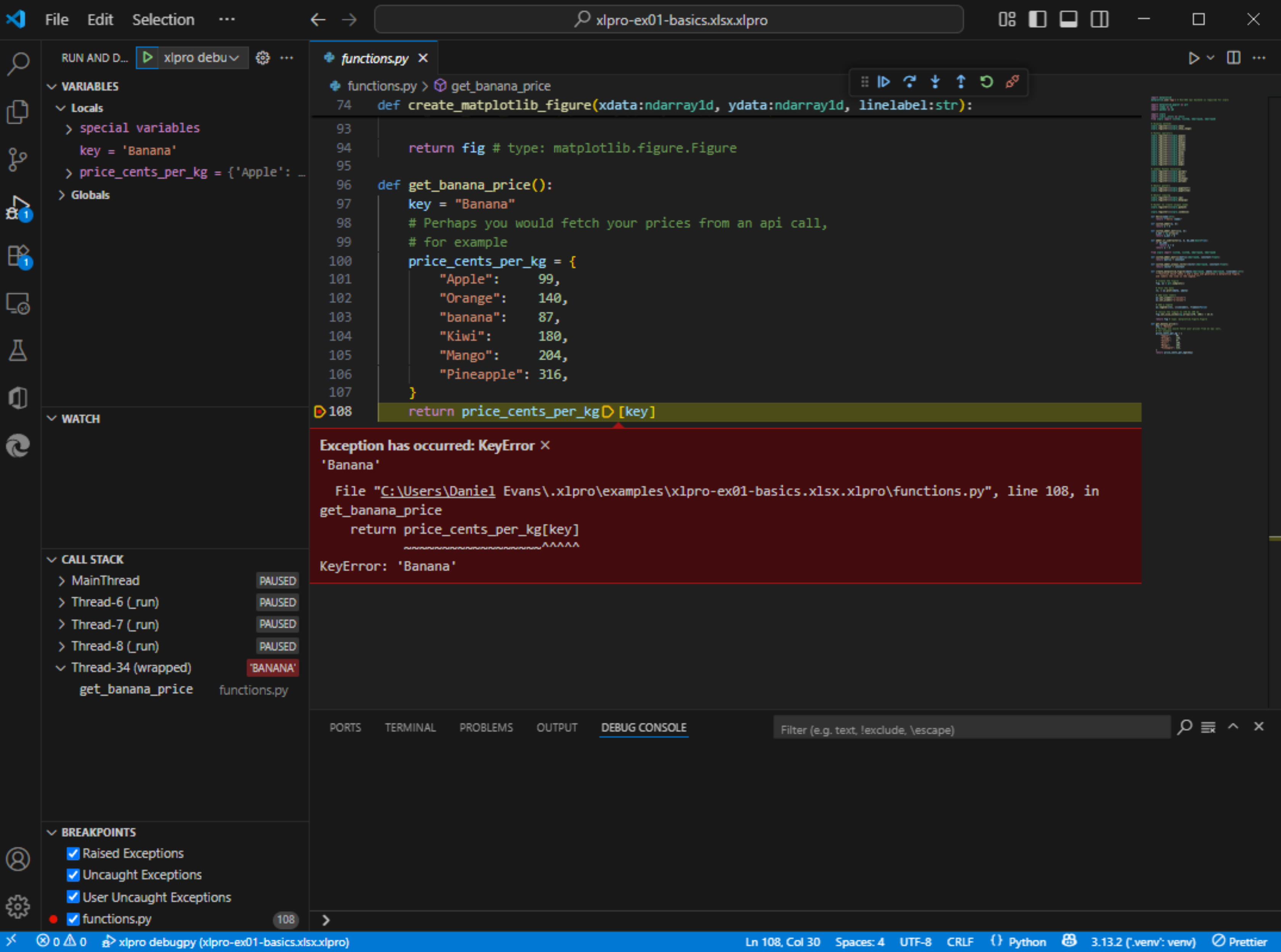This screenshot has height=952, width=1281.
Task: Show more menu items via ellipsis
Action: 227,19
